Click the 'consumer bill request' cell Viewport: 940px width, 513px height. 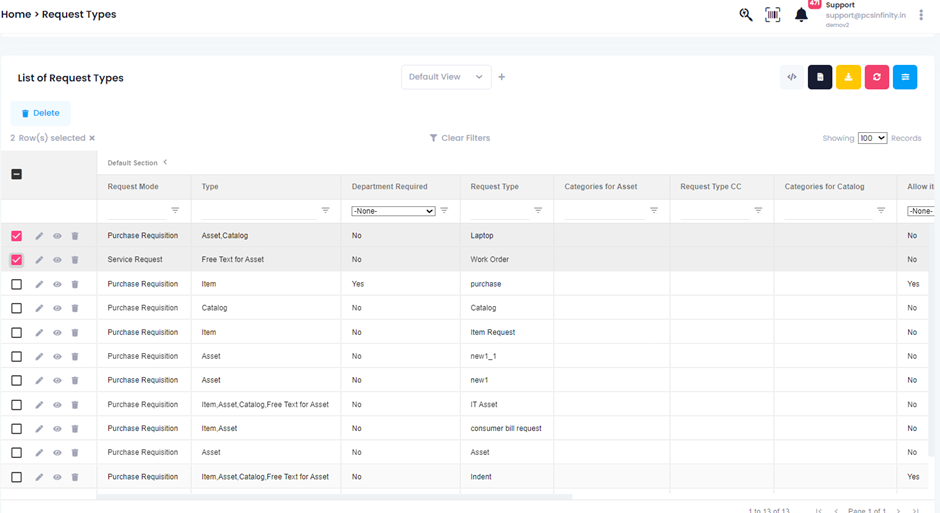(x=506, y=428)
